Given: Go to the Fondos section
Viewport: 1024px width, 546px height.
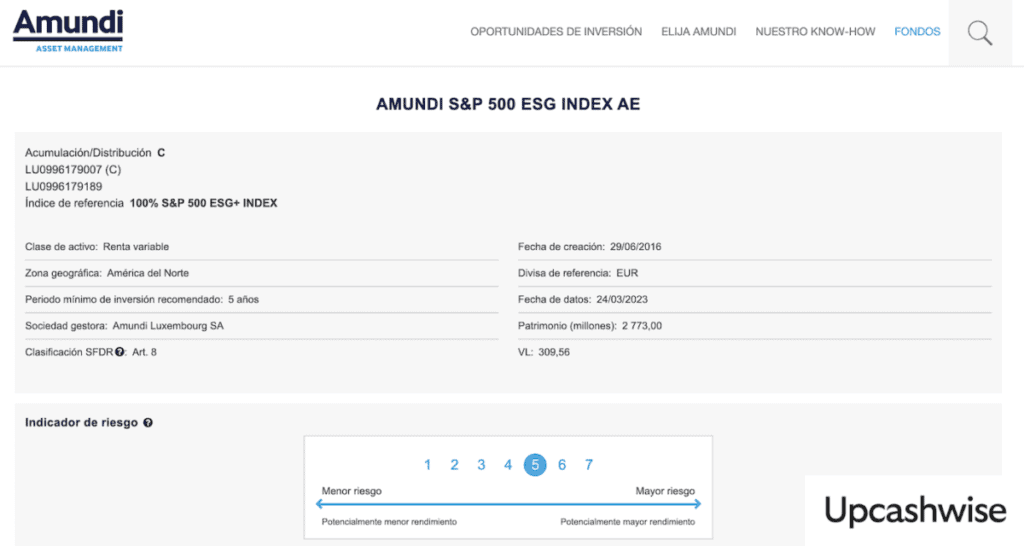Looking at the screenshot, I should (x=917, y=31).
